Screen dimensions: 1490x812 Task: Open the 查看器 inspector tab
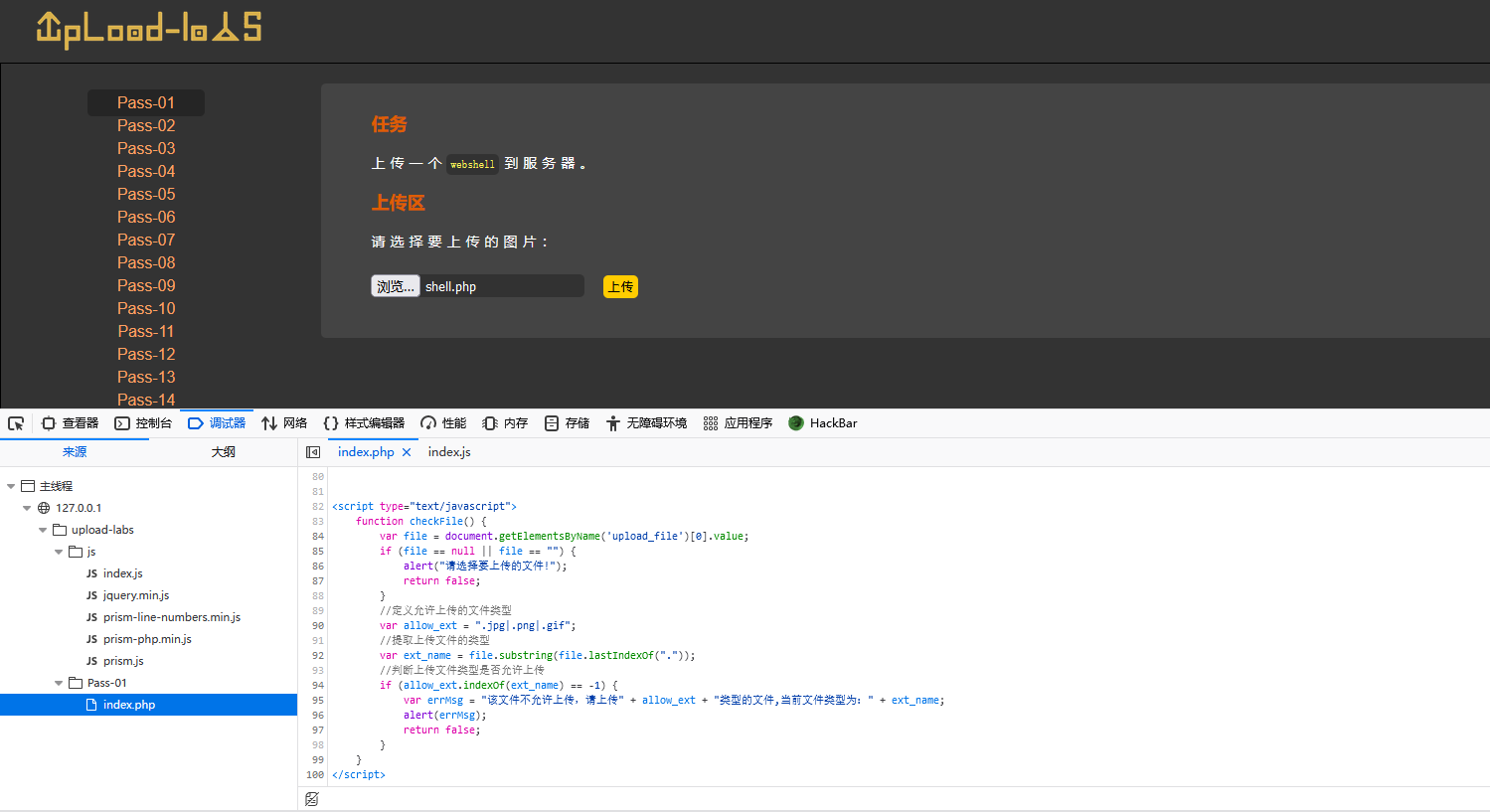tap(70, 423)
